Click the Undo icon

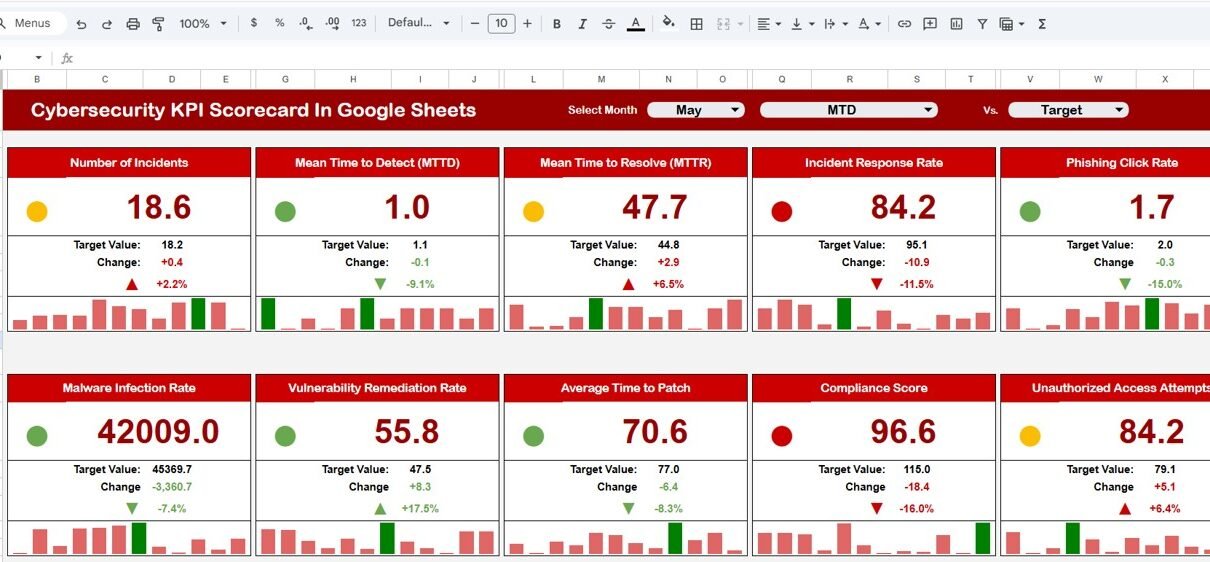81,23
